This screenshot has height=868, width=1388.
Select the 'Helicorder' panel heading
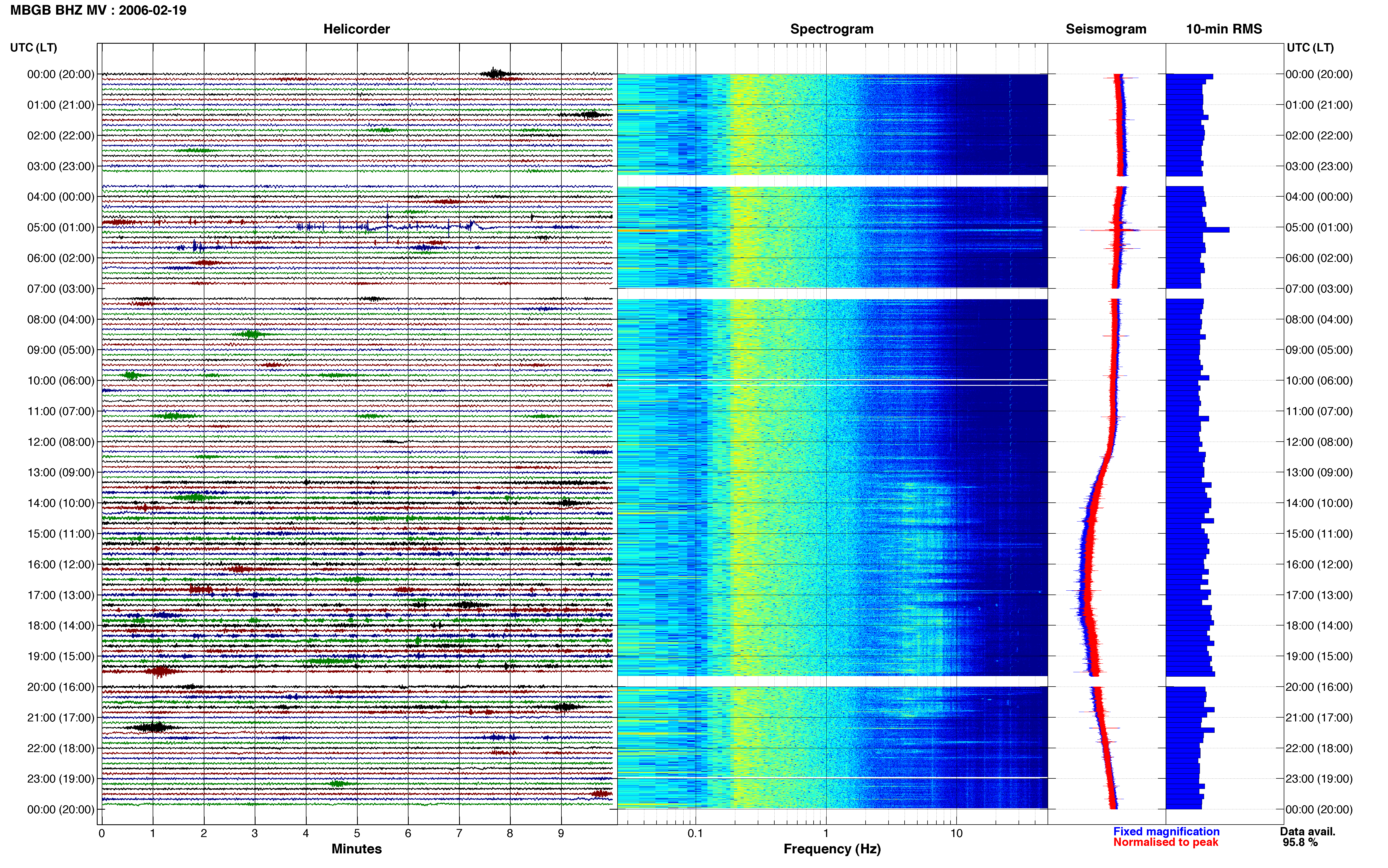click(x=356, y=29)
